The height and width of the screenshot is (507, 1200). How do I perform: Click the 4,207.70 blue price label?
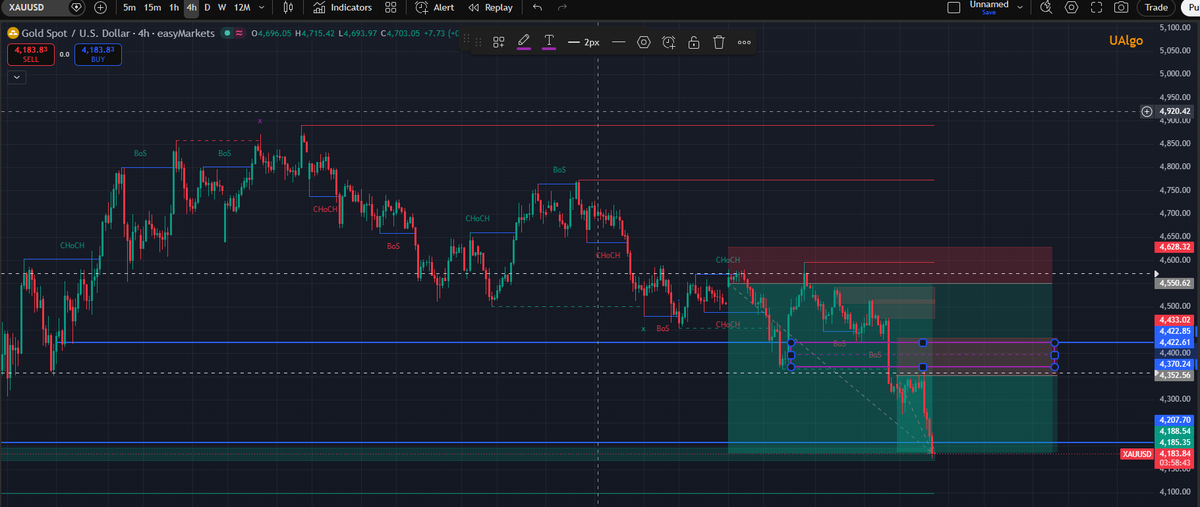1174,419
